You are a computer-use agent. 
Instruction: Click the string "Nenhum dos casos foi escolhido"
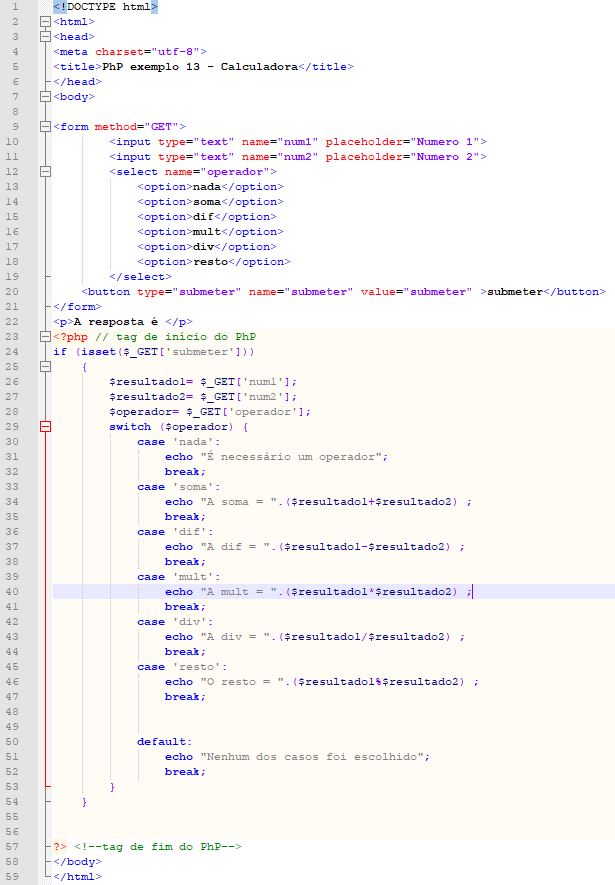(x=311, y=757)
